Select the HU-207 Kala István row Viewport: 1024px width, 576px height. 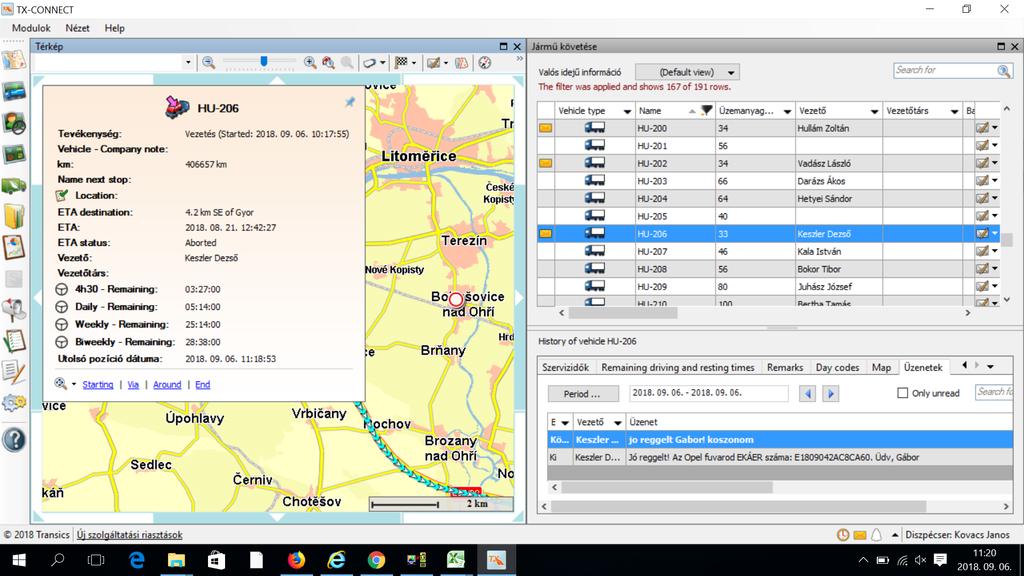[768, 251]
